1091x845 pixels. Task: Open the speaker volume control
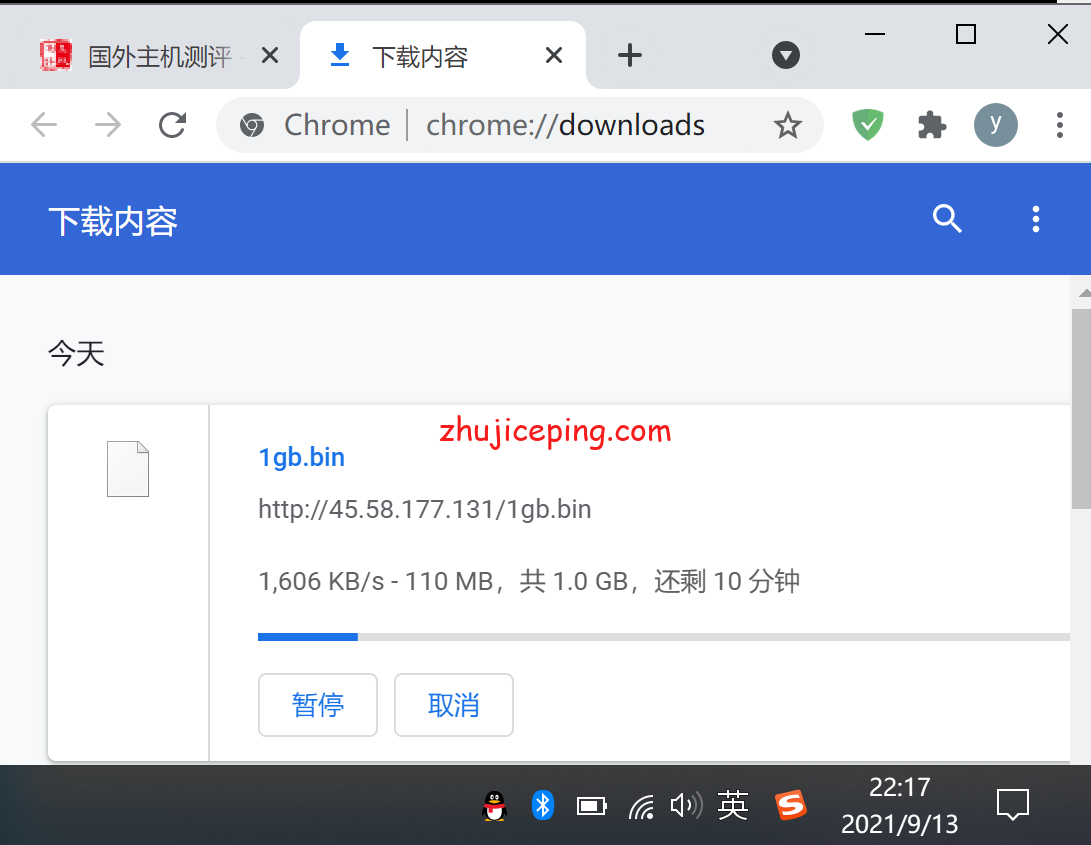click(x=685, y=805)
